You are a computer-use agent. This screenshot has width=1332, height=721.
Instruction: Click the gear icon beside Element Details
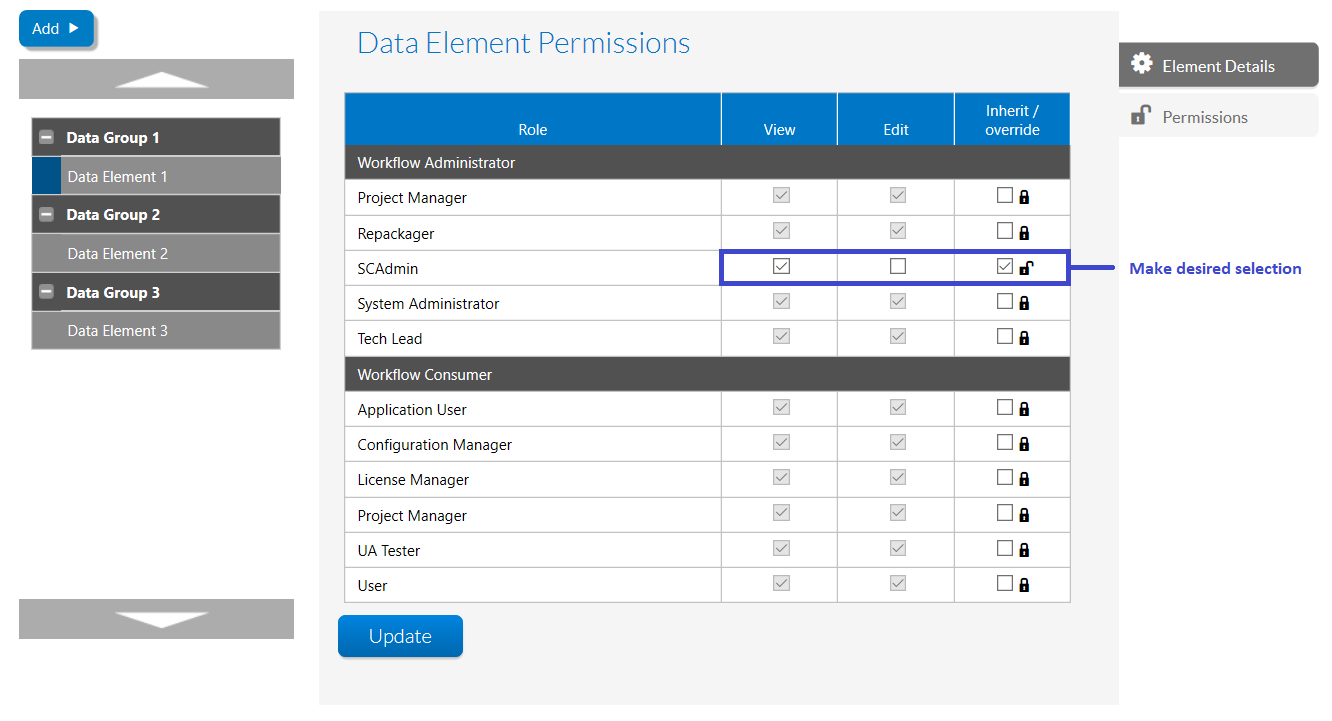click(x=1141, y=64)
